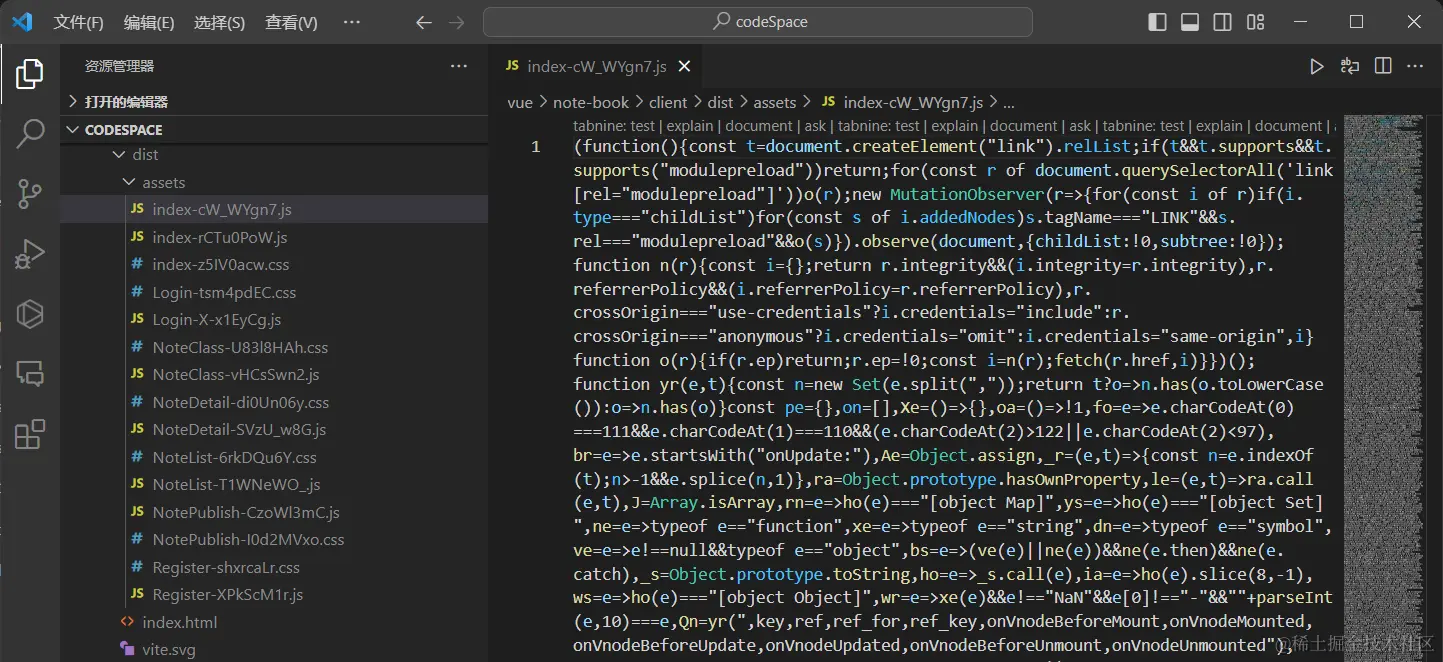Expand the 打开的编辑器 section
Image resolution: width=1443 pixels, height=662 pixels.
[274, 102]
